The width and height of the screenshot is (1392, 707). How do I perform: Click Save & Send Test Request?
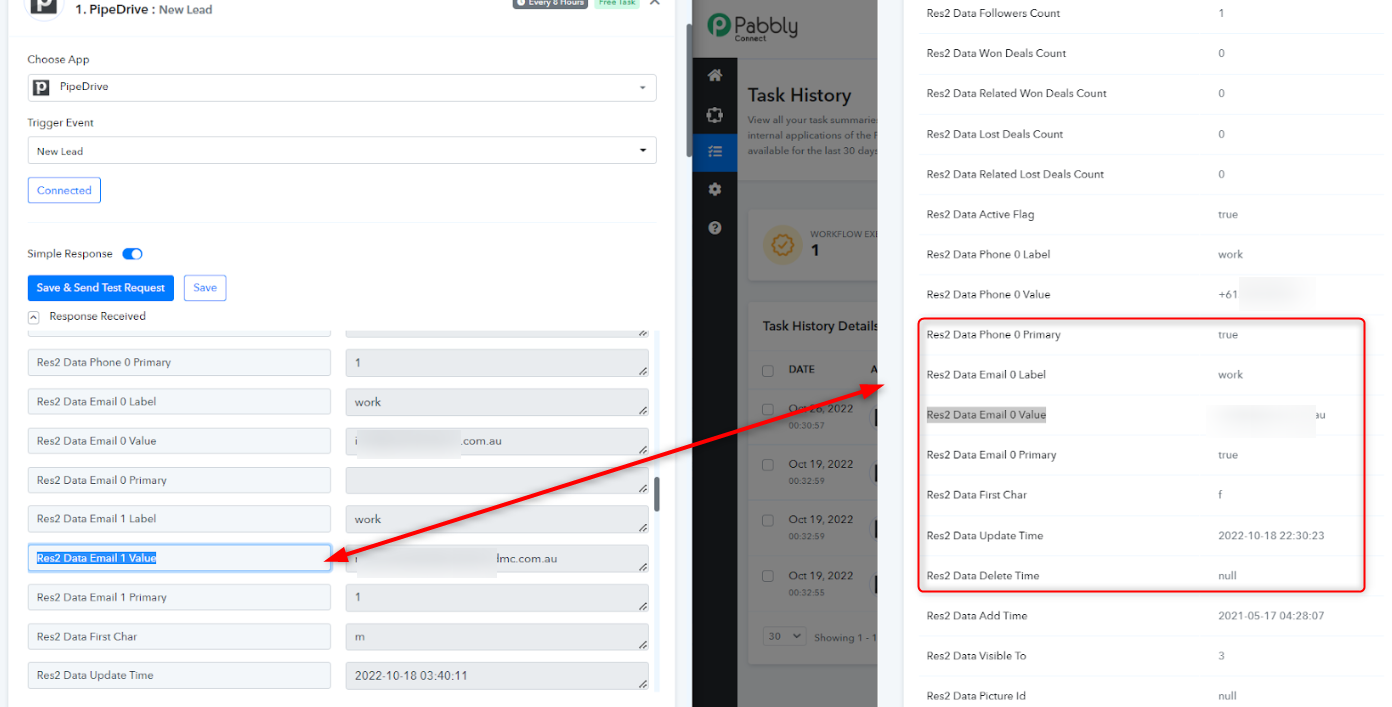pyautogui.click(x=100, y=288)
